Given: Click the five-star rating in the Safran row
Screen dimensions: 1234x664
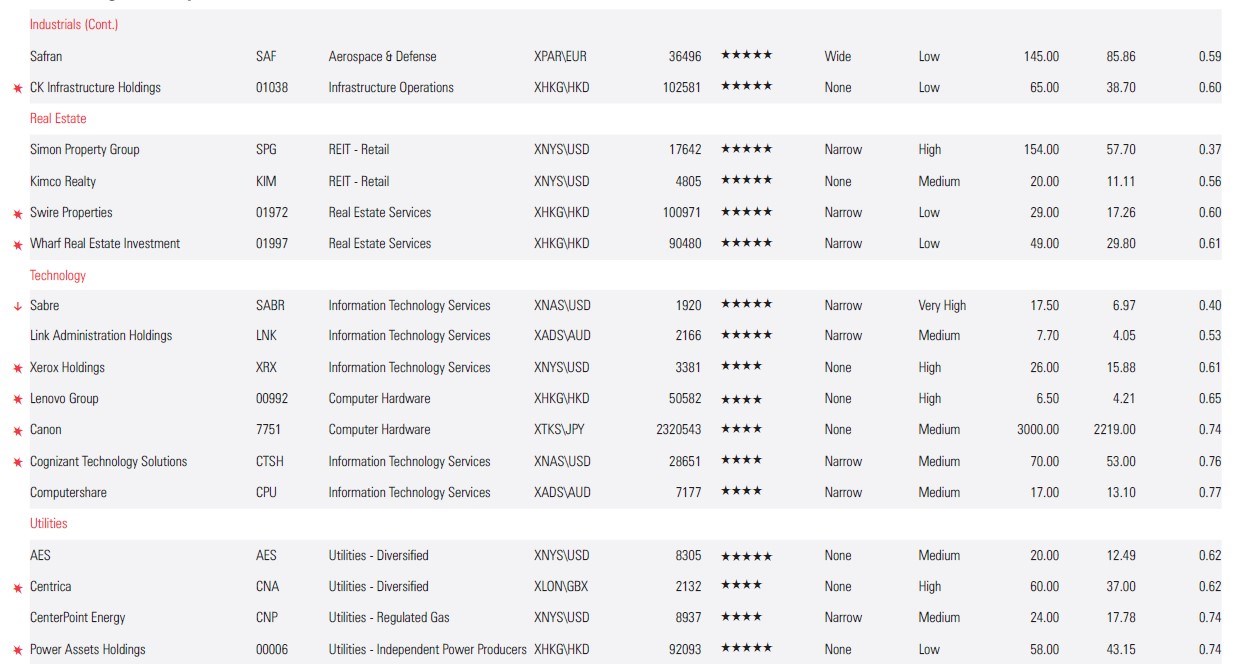Looking at the screenshot, I should coord(746,56).
